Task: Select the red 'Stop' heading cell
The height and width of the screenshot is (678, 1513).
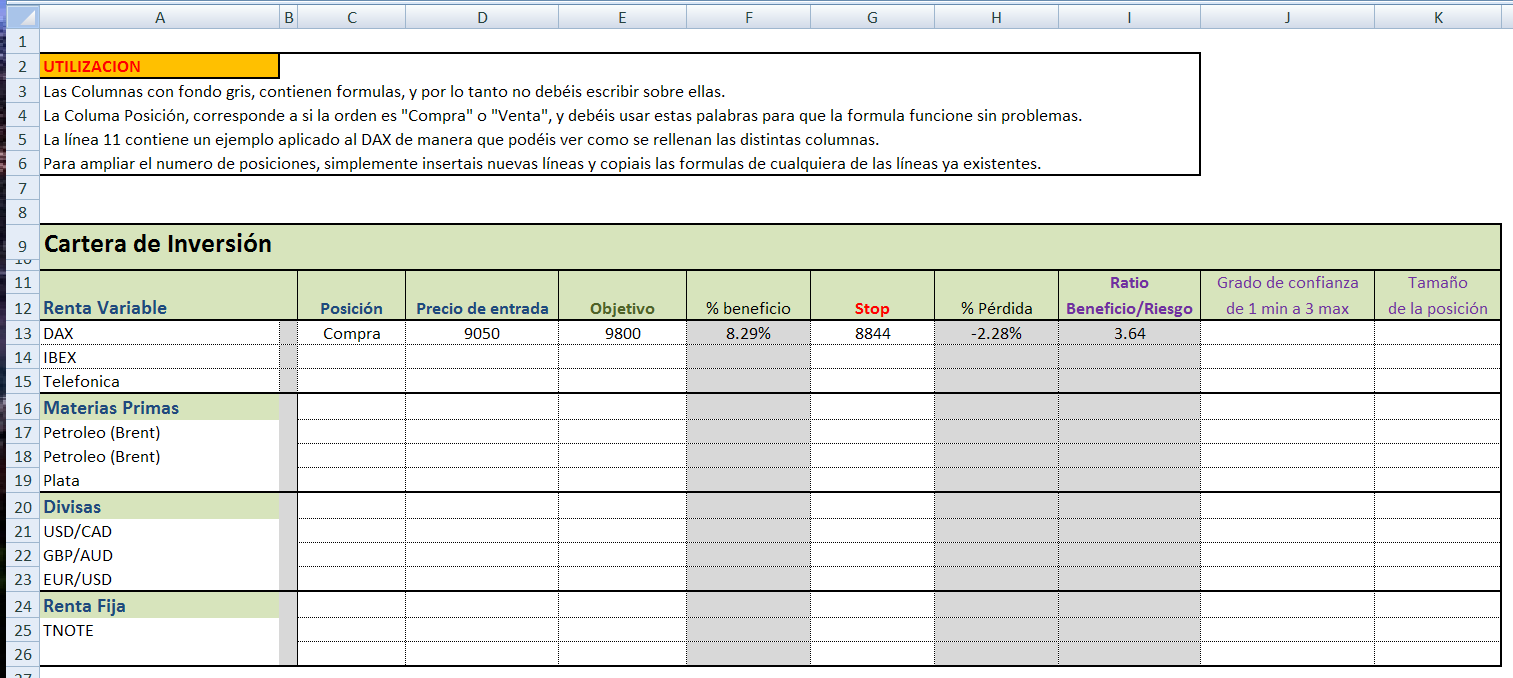Action: (872, 308)
